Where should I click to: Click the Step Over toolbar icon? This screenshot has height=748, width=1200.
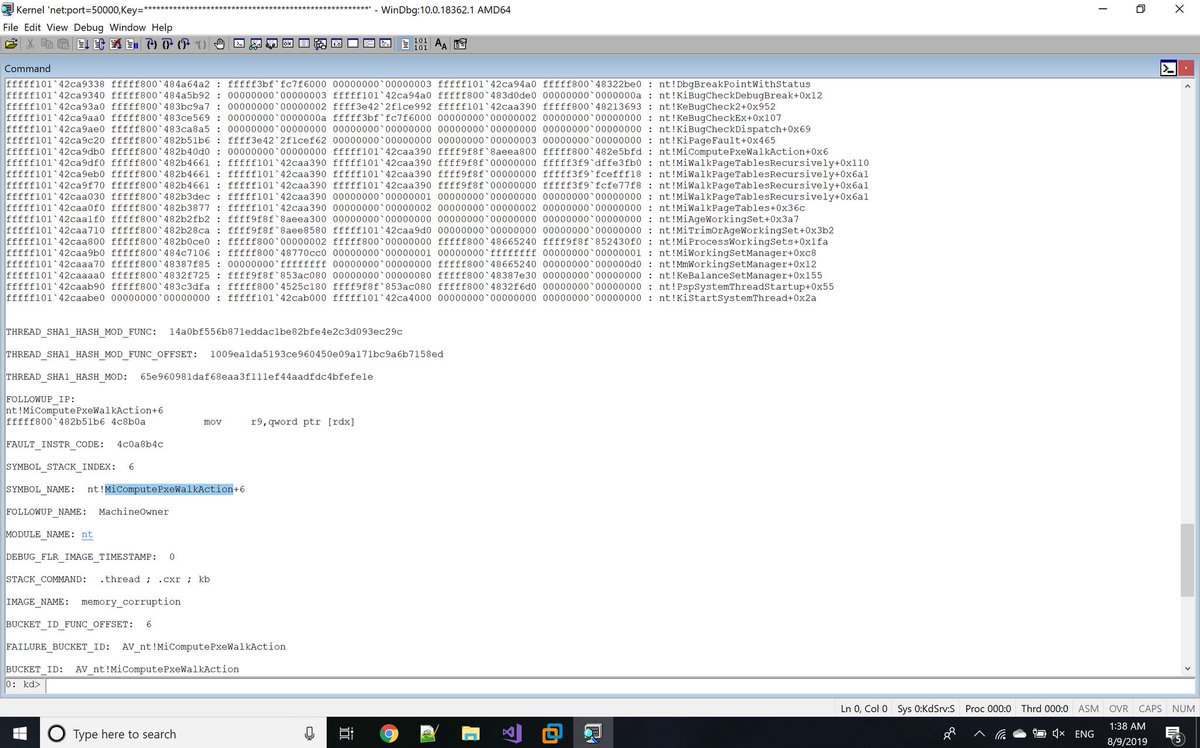tap(167, 44)
